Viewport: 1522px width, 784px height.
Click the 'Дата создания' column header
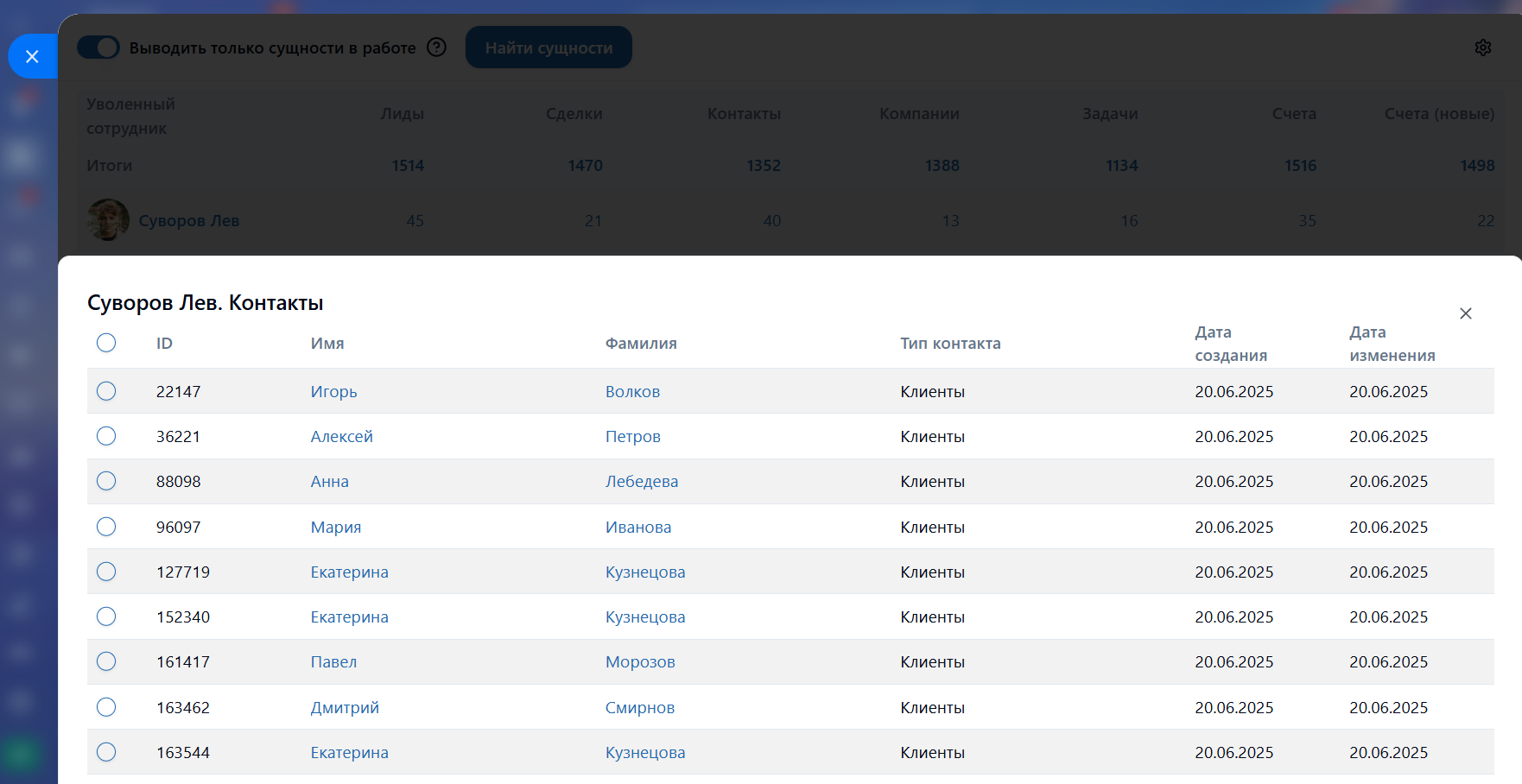coord(1231,344)
